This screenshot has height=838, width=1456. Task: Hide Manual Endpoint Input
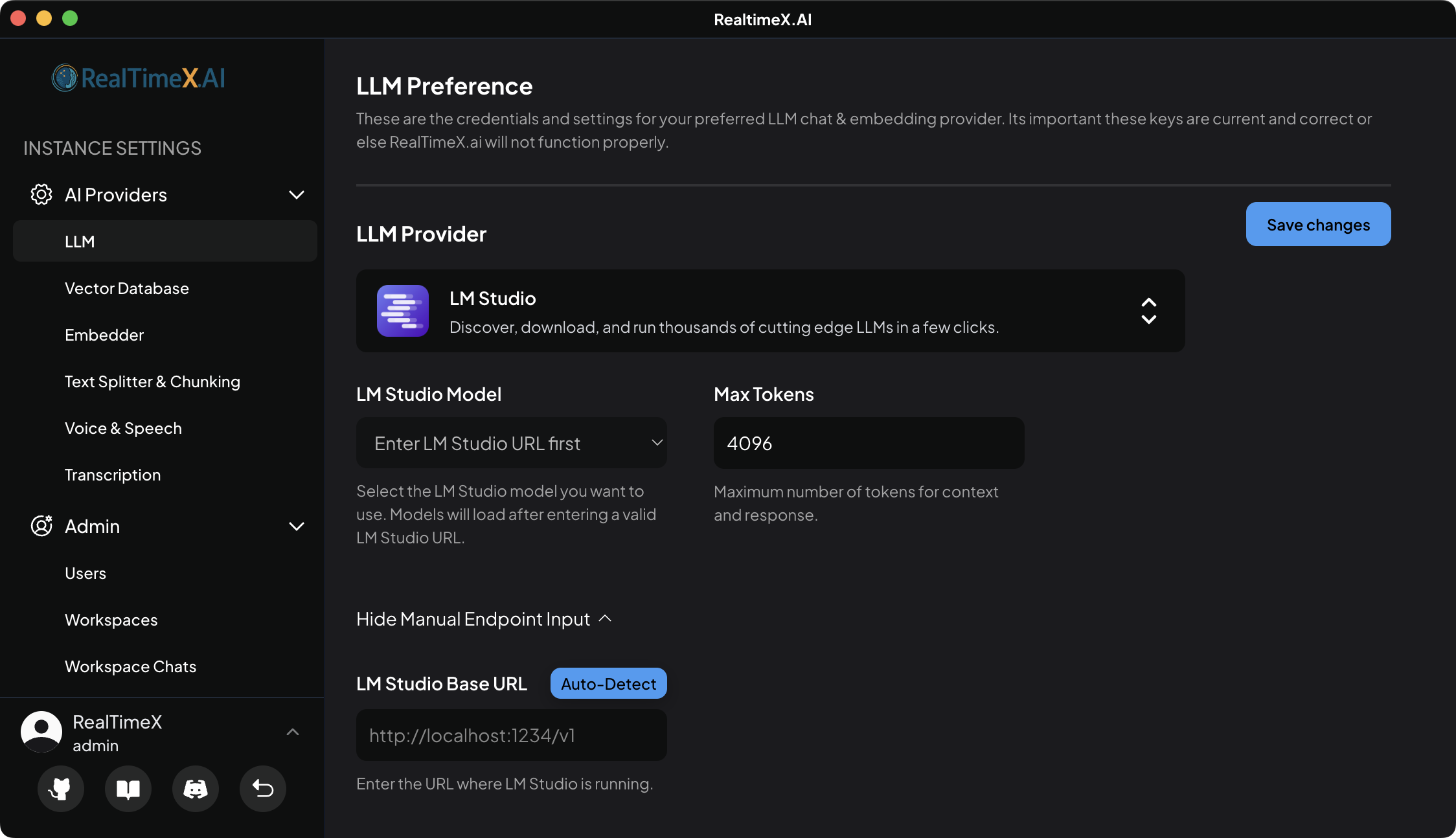tap(484, 618)
